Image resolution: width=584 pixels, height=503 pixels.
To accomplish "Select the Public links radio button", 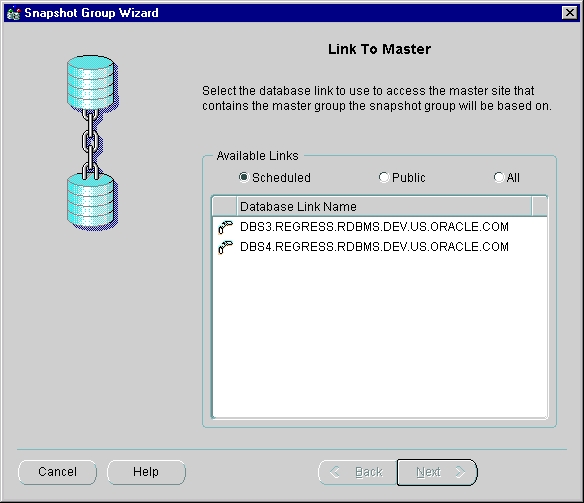I will (x=384, y=177).
